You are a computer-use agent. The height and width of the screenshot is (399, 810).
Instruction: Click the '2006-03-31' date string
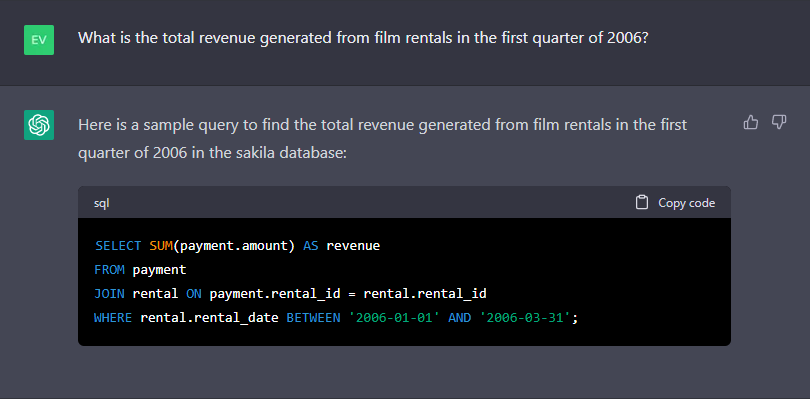(x=525, y=318)
